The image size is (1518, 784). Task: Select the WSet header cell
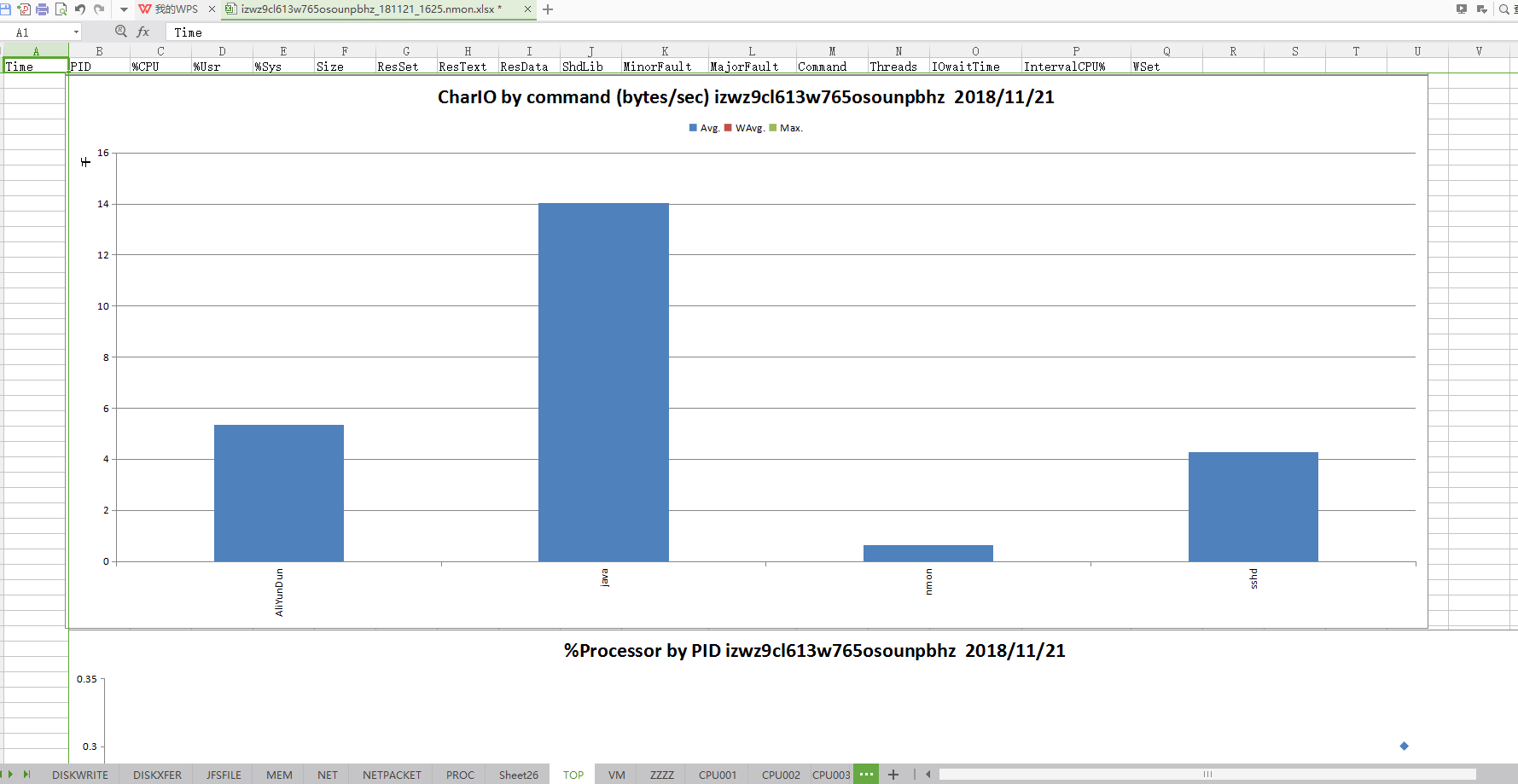(1166, 67)
